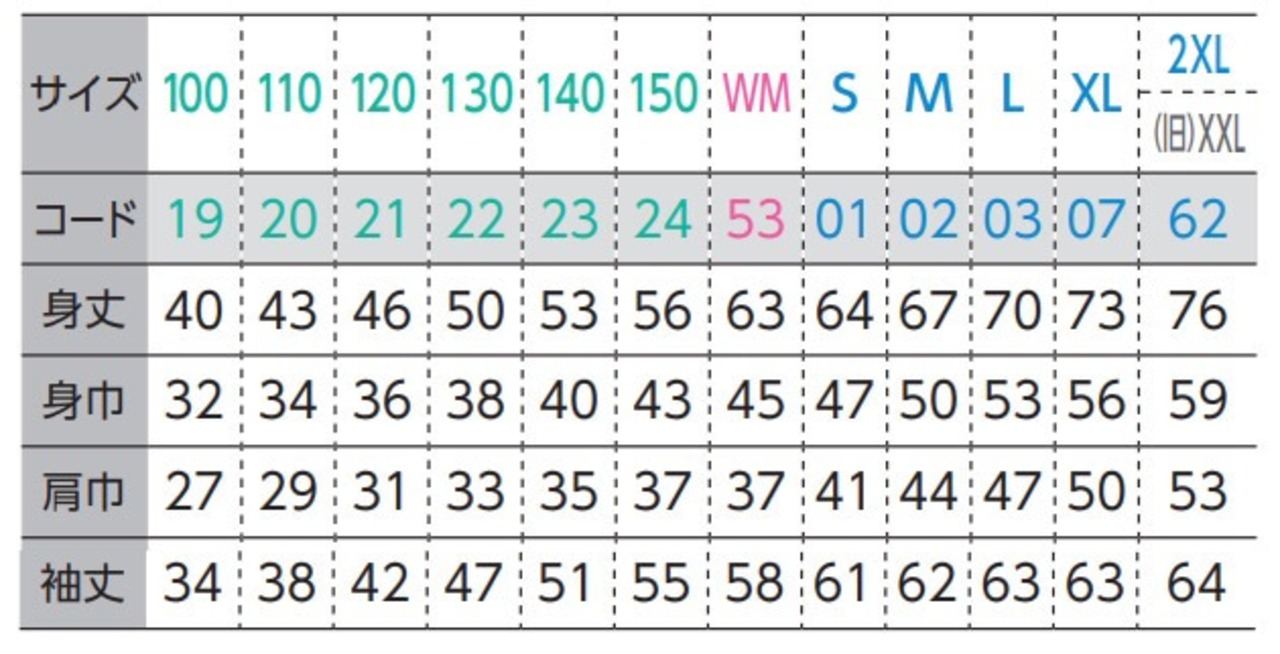Click the pink WM size header
The width and height of the screenshot is (1280, 654).
756,94
